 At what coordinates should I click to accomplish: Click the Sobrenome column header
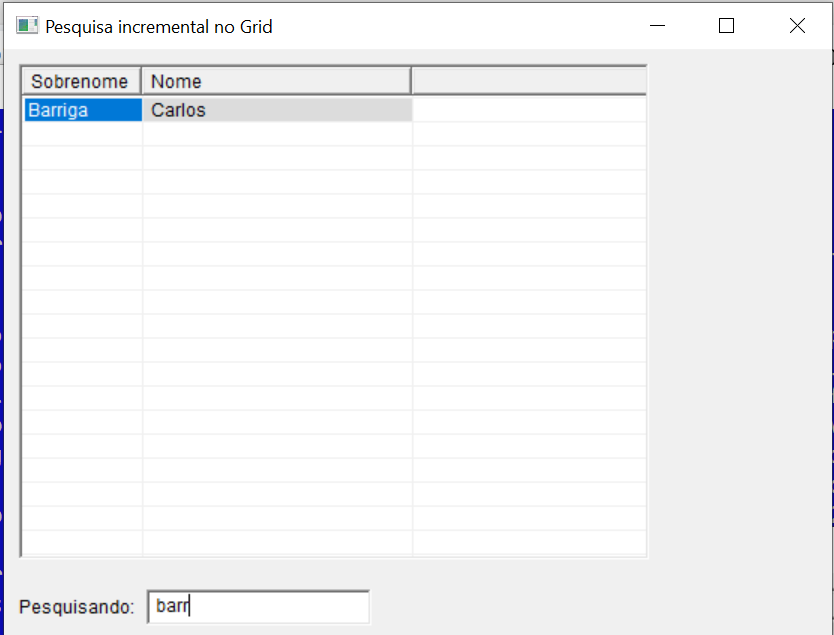tap(80, 81)
